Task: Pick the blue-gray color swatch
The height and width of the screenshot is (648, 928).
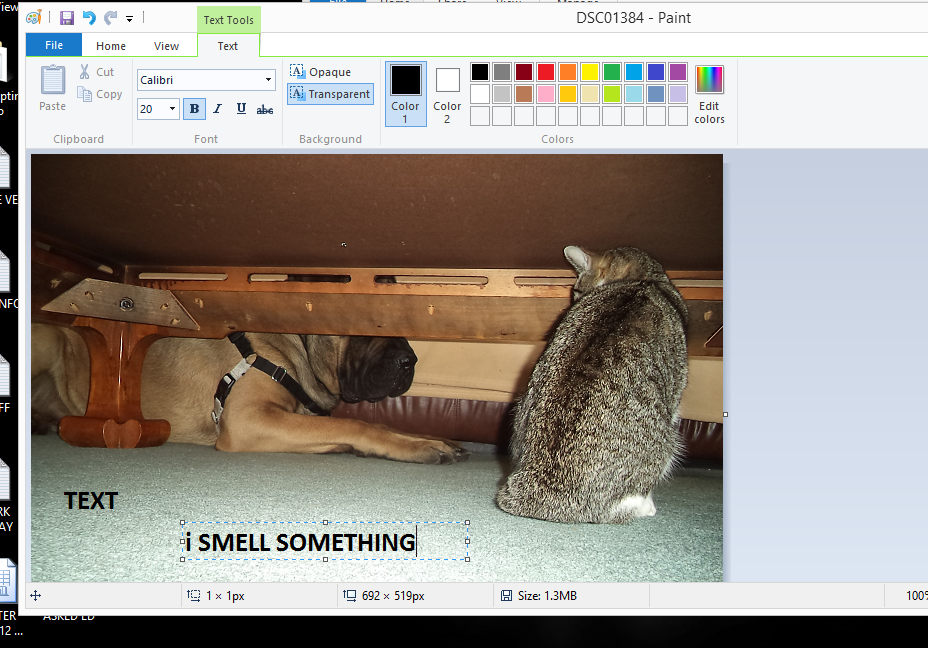Action: tap(656, 94)
